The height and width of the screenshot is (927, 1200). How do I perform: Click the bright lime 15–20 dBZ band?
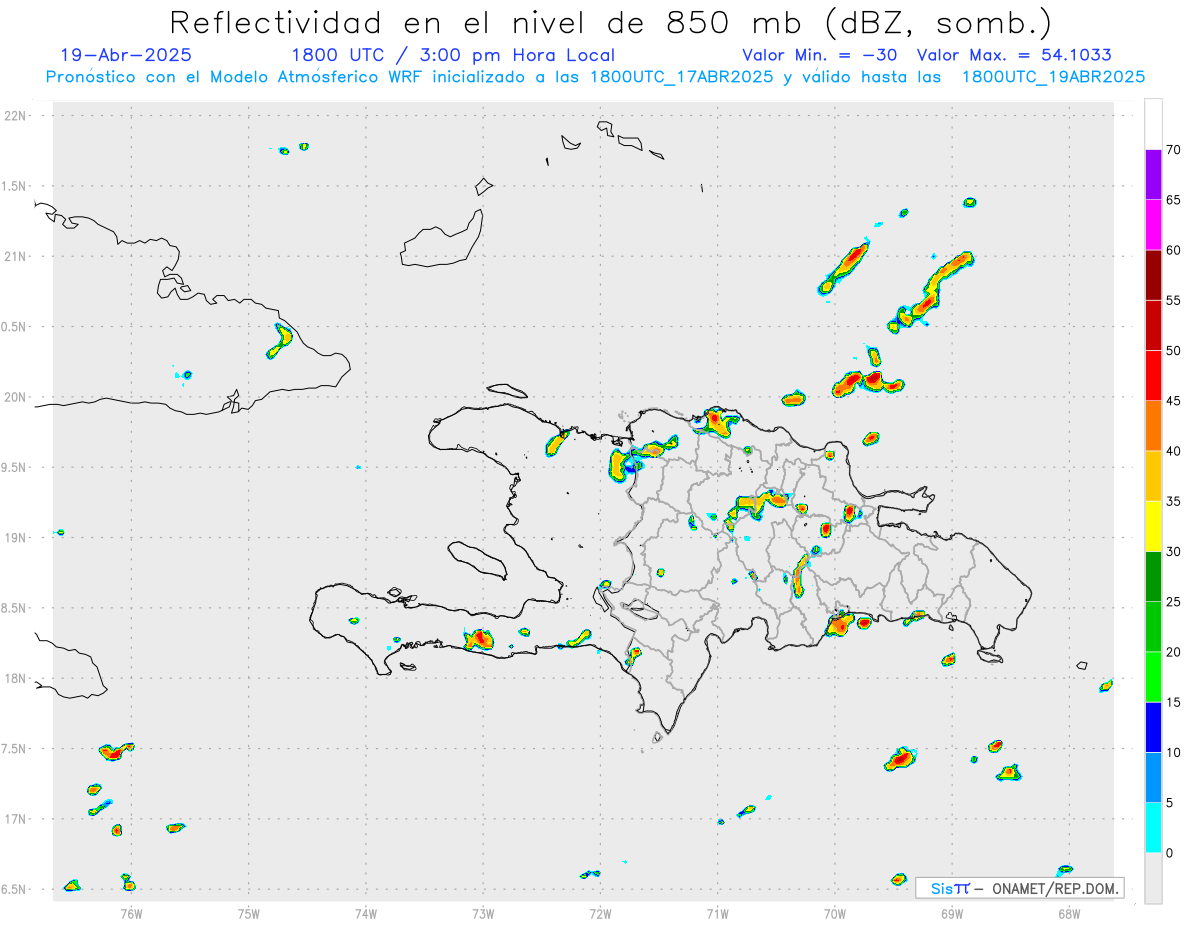[x=1153, y=677]
